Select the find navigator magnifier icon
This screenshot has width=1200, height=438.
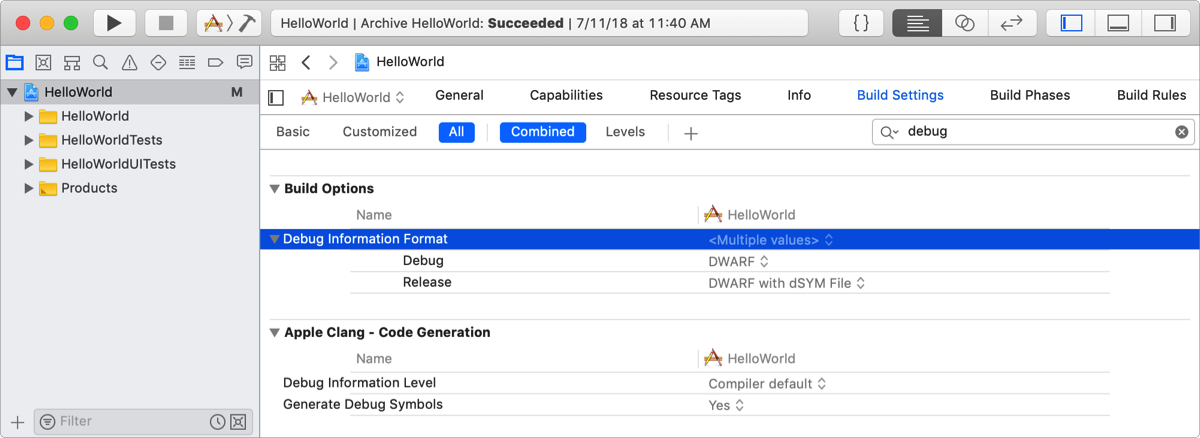point(100,62)
